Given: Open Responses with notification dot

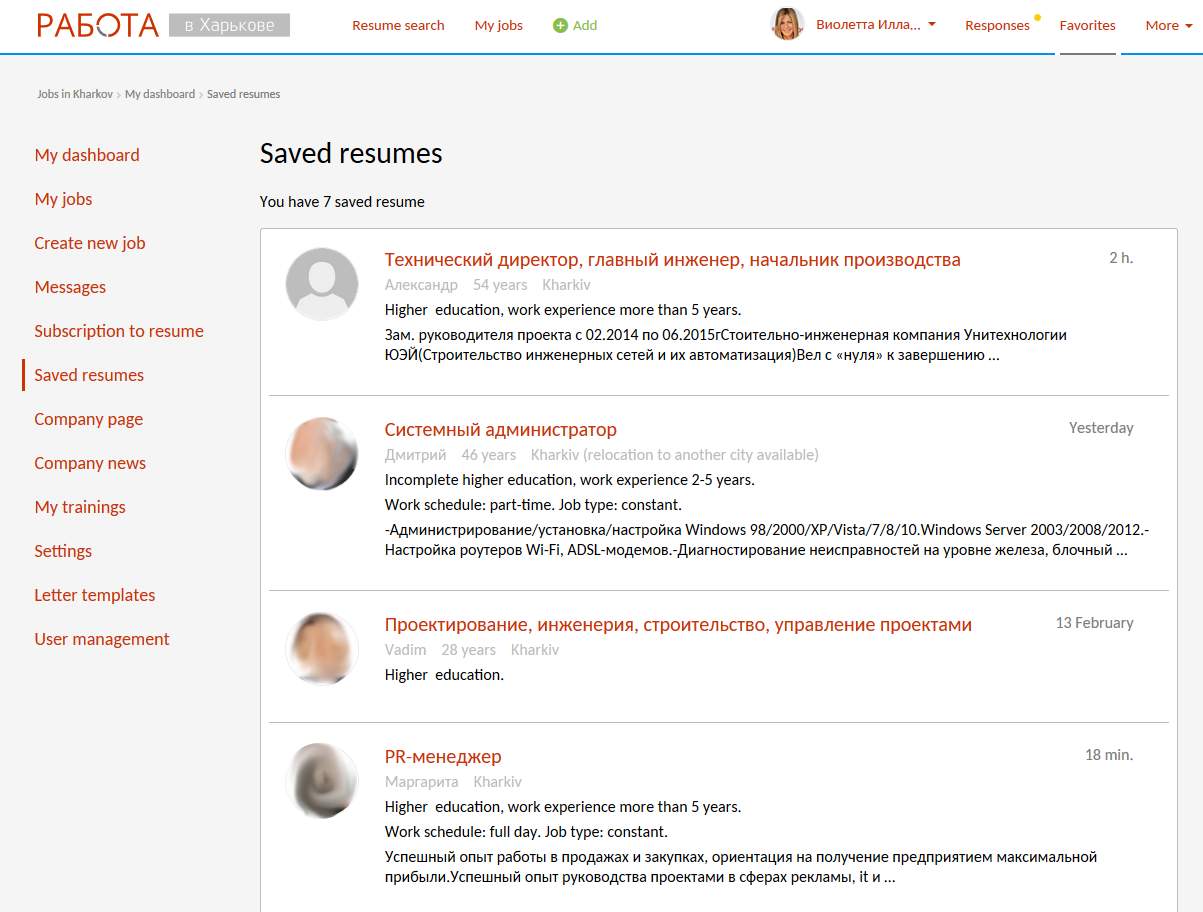Looking at the screenshot, I should pyautogui.click(x=997, y=26).
